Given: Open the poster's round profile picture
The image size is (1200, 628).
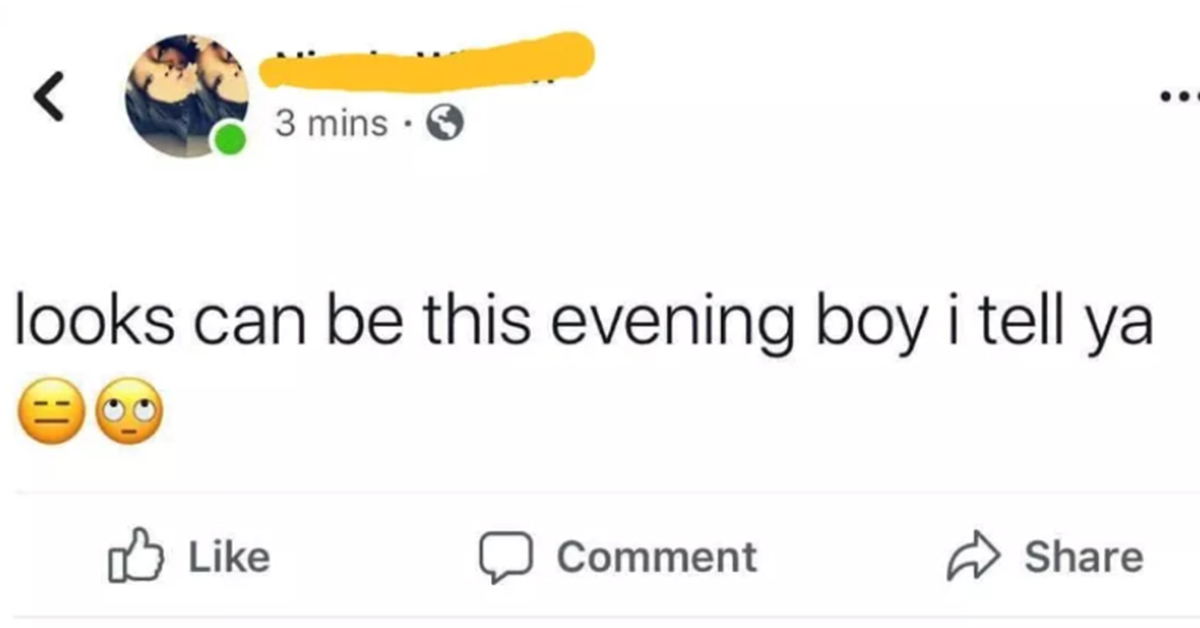Looking at the screenshot, I should (x=187, y=96).
